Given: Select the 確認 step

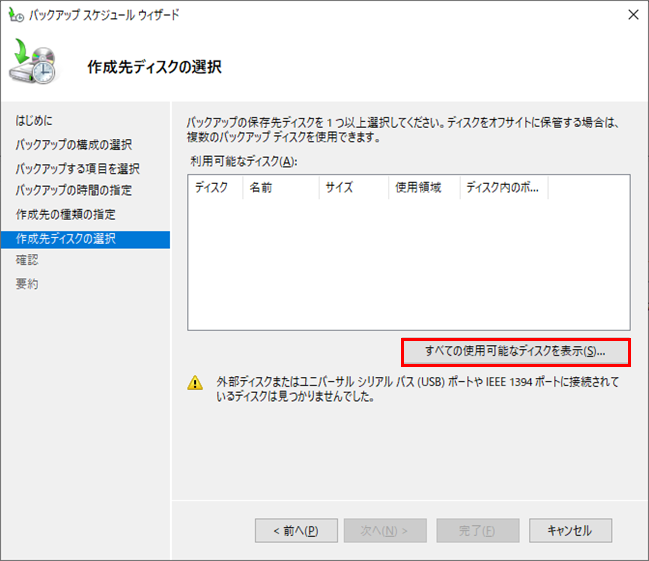Looking at the screenshot, I should pos(27,260).
